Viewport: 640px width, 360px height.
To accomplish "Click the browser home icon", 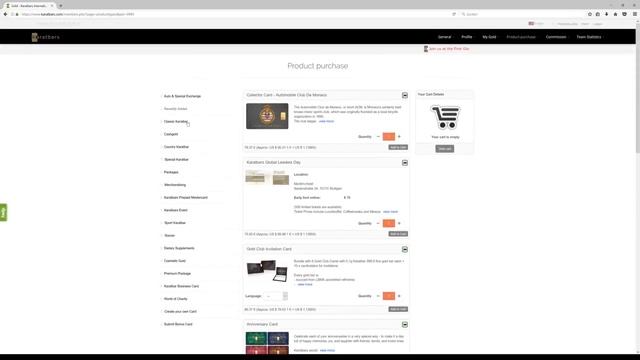I will click(616, 14).
